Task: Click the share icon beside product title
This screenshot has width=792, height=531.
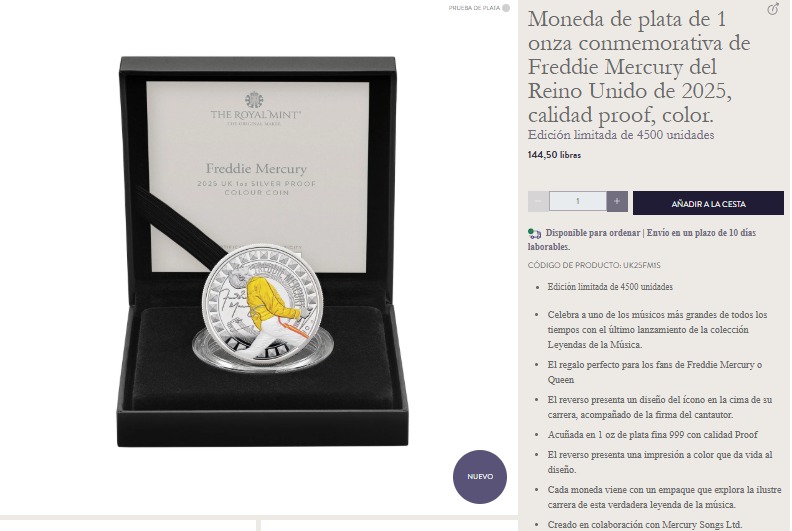Action: (773, 9)
